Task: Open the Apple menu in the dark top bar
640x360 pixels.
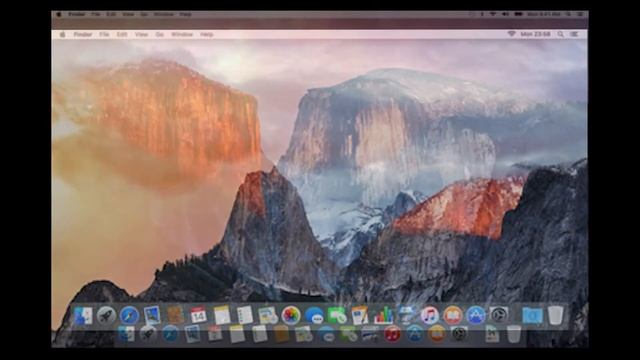Action: pyautogui.click(x=59, y=14)
